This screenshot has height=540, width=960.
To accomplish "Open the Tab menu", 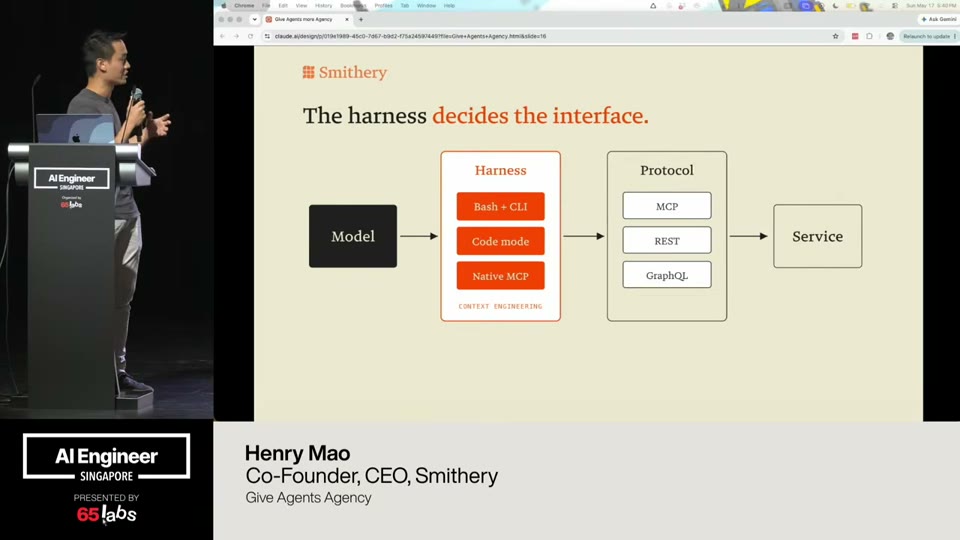I will coord(405,6).
